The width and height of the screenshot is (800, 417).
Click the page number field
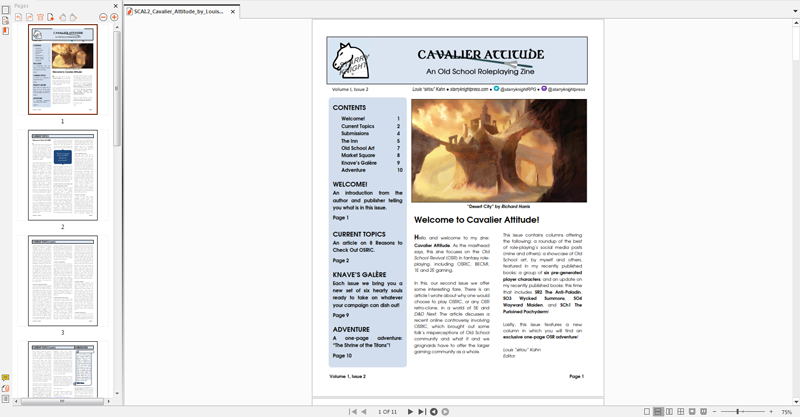(x=388, y=411)
